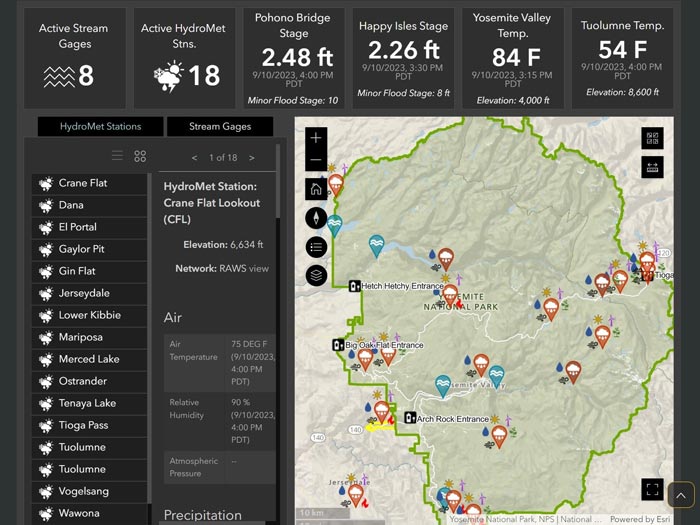
Task: Click the station details panel scrollbar
Action: coord(278,181)
